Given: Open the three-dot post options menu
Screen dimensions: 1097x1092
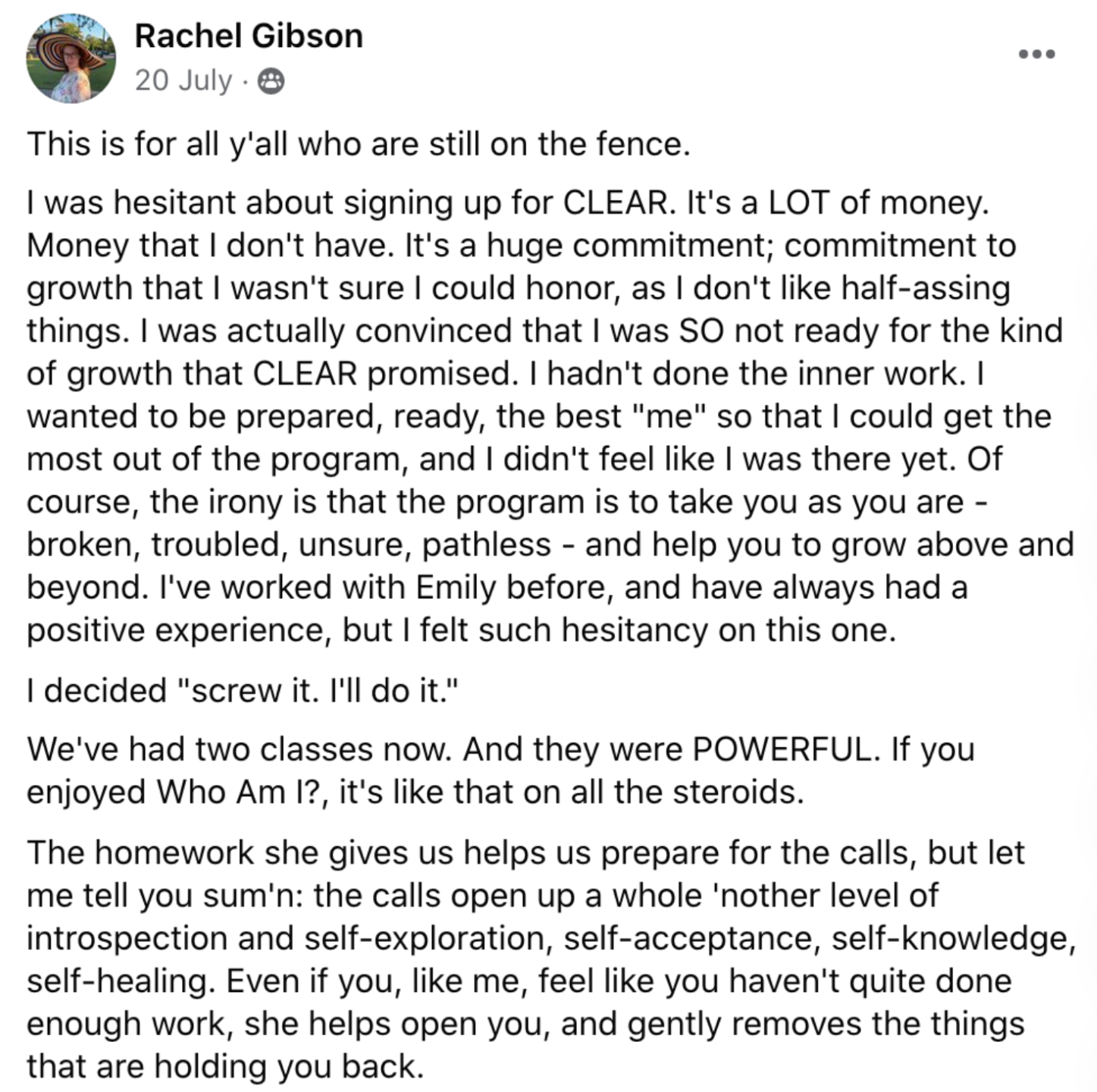Looking at the screenshot, I should point(1036,54).
